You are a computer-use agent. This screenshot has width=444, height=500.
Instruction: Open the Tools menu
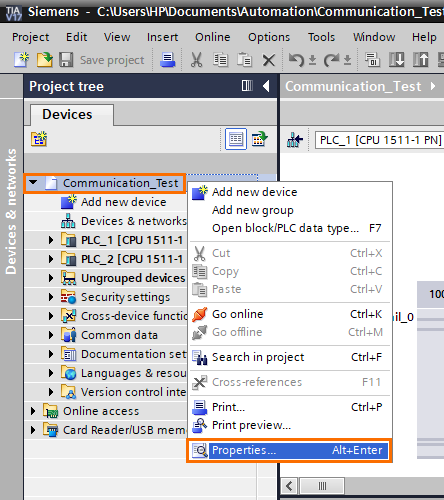(321, 37)
